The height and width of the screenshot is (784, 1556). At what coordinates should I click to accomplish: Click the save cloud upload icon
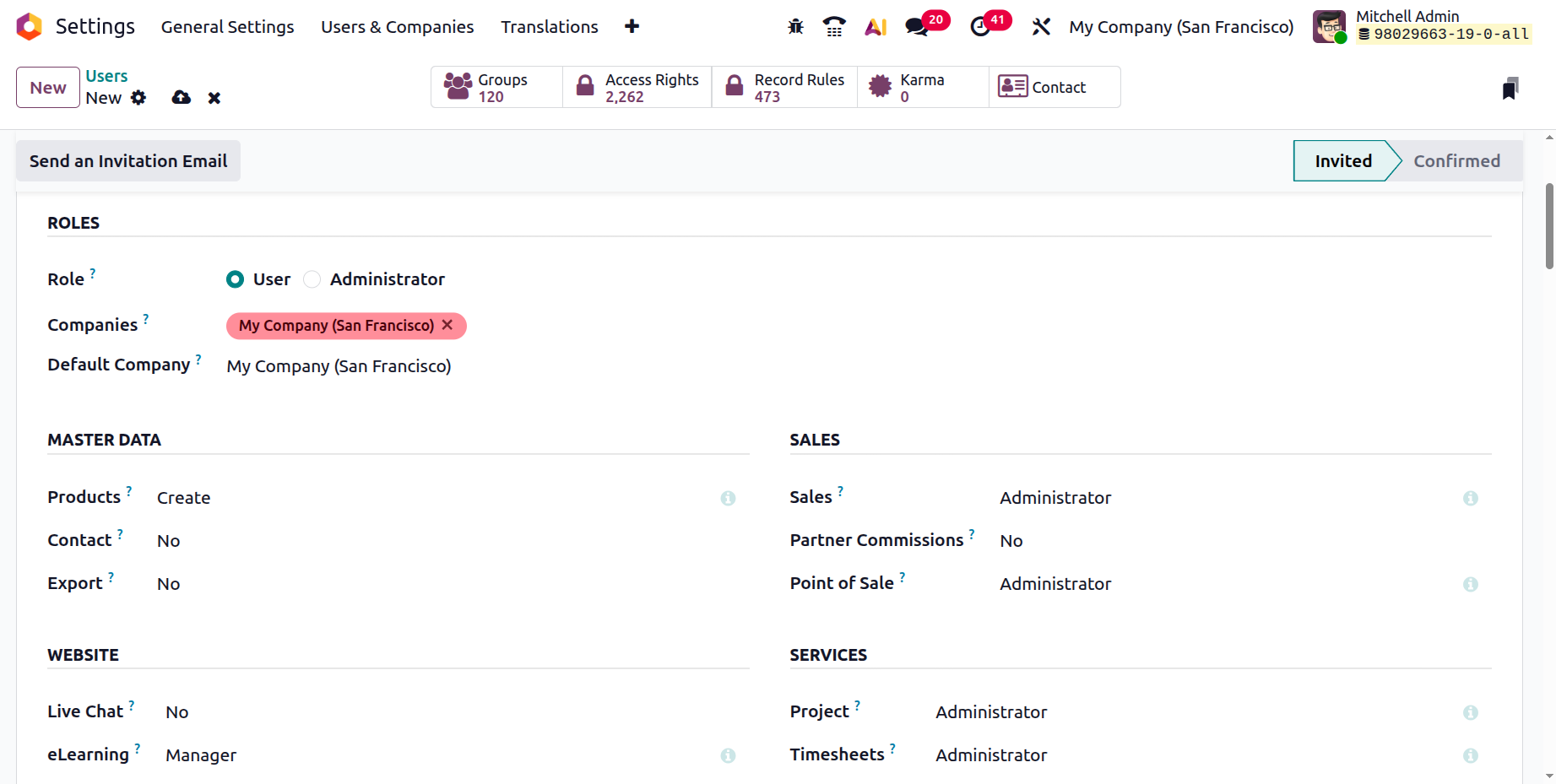click(181, 98)
